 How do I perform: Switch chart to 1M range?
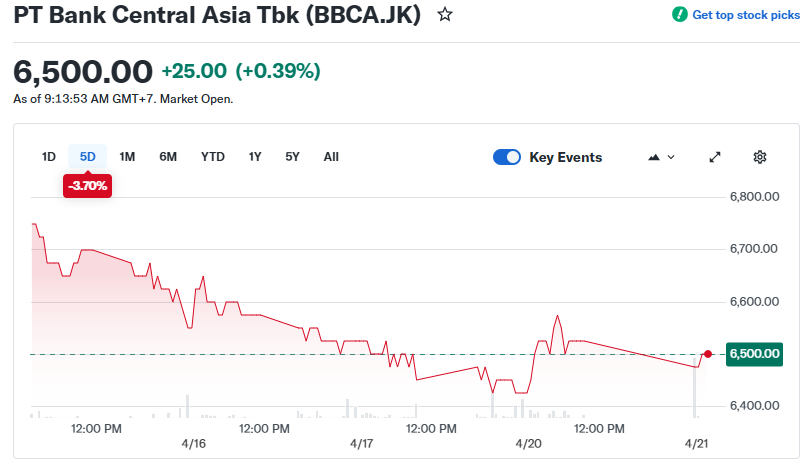(127, 157)
